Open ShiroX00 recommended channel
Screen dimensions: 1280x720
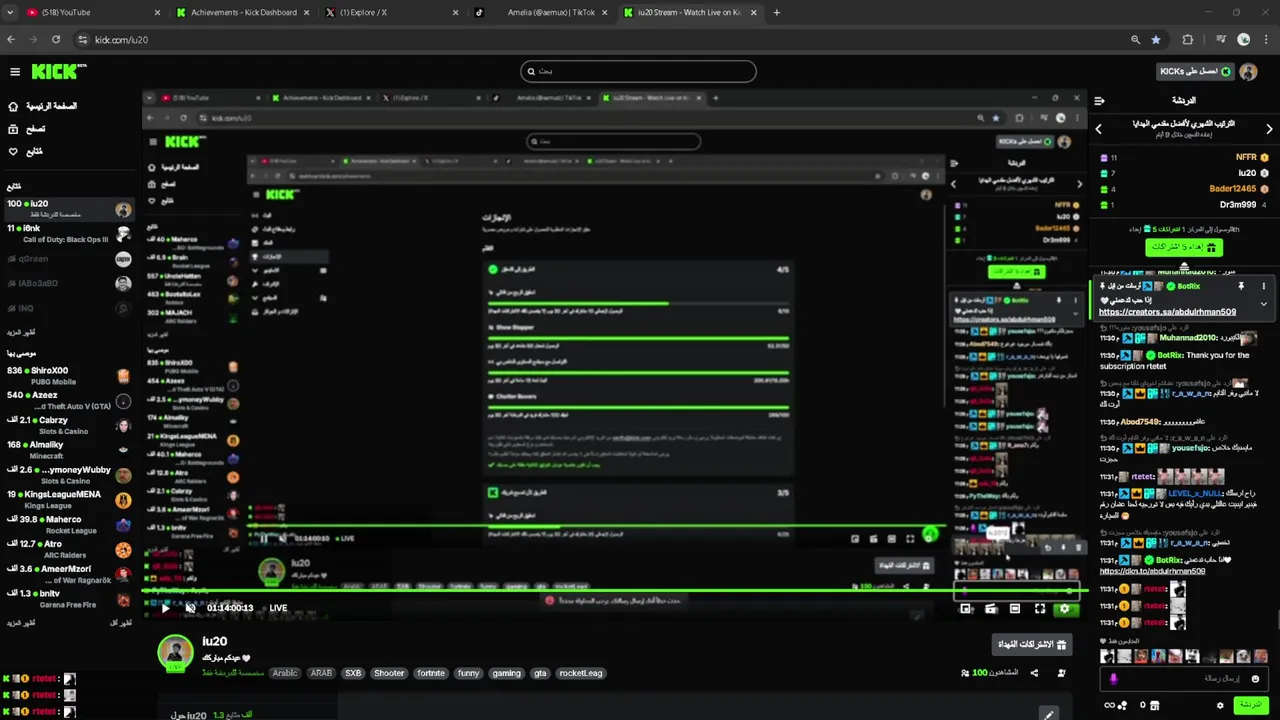click(68, 376)
